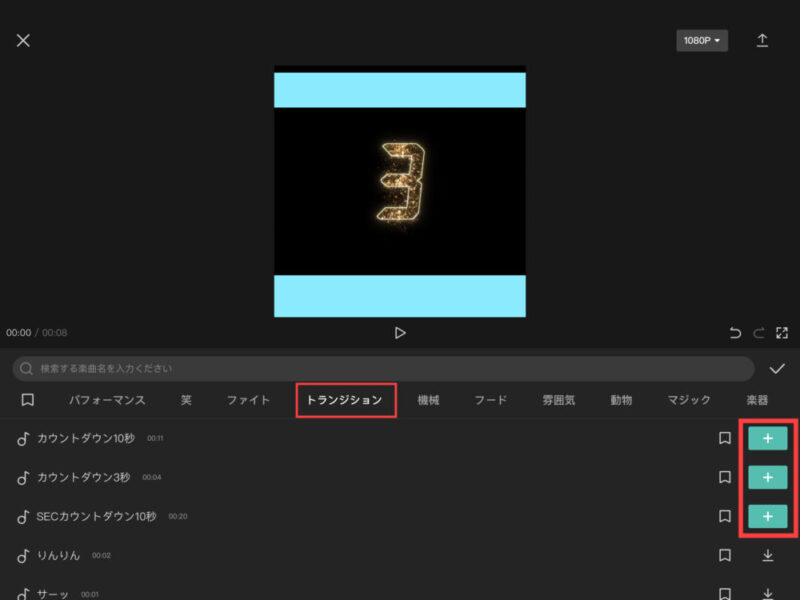The height and width of the screenshot is (600, 800).
Task: Open the マジック category tab
Action: 689,398
